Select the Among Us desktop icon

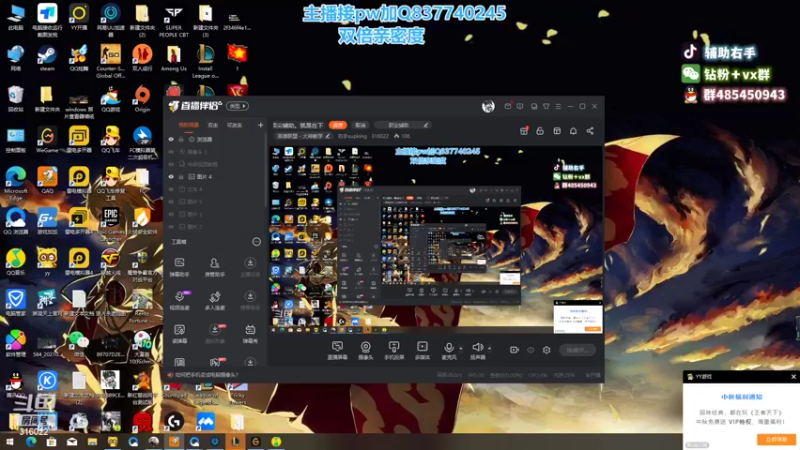point(173,59)
